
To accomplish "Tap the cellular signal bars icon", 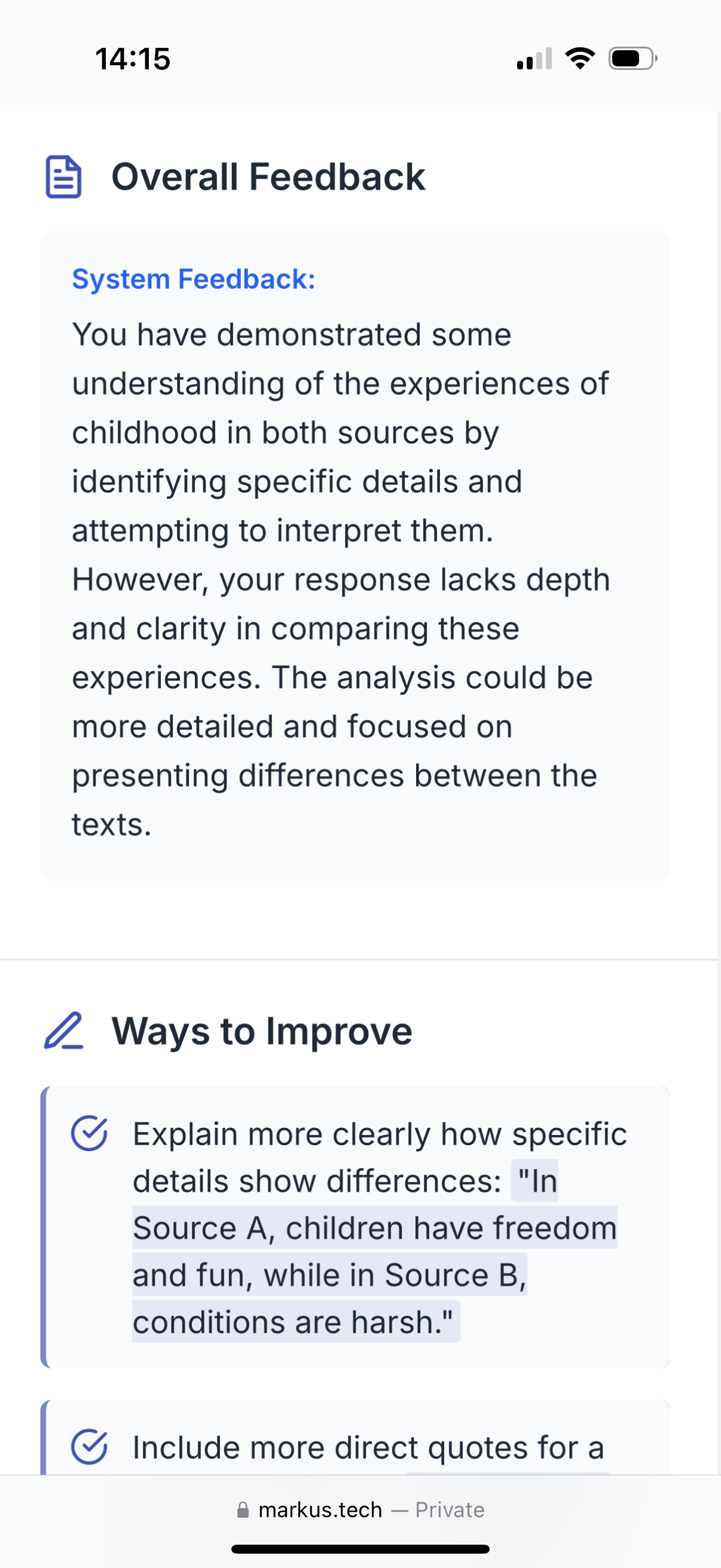I will (534, 59).
